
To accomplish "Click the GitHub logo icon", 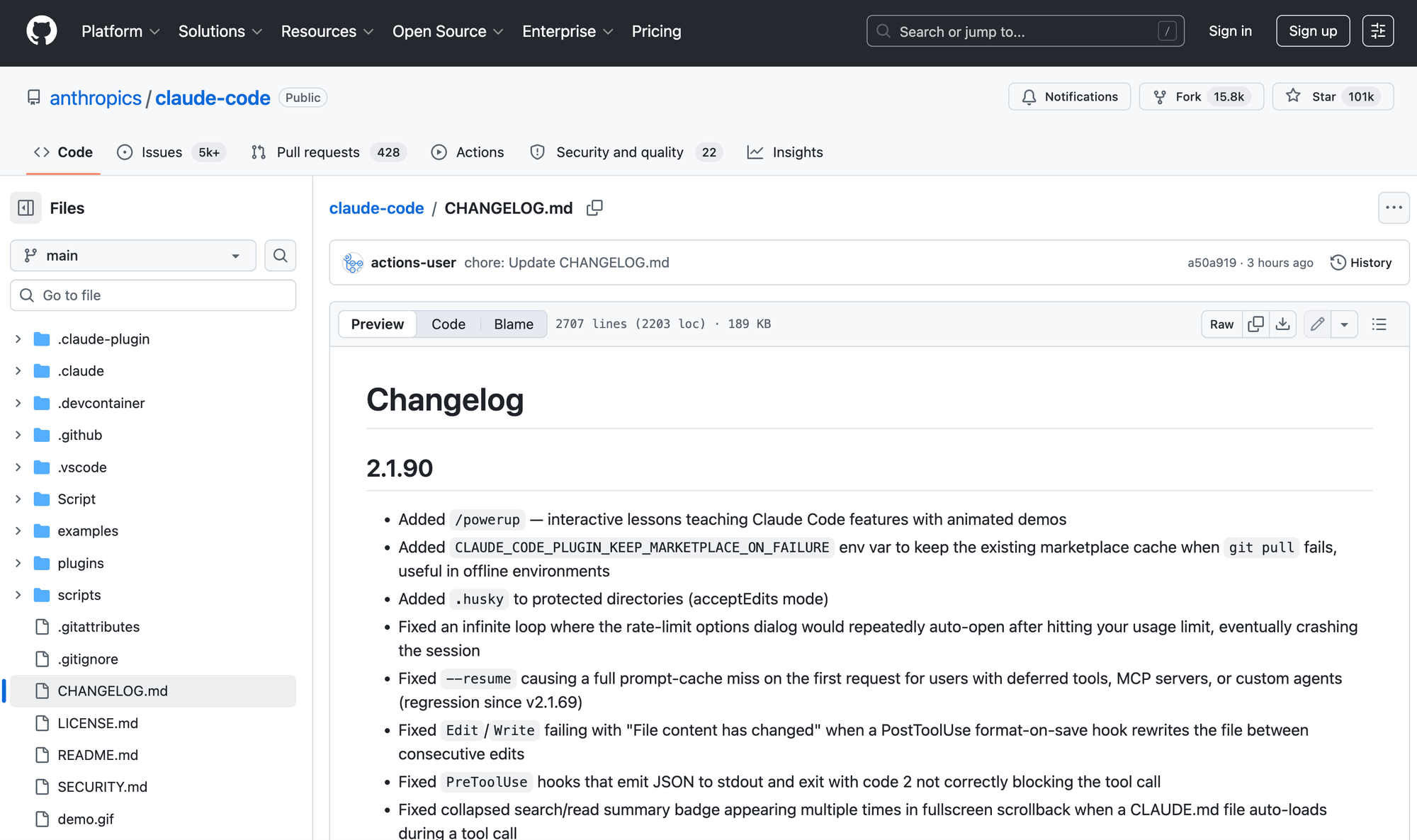I will pos(41,31).
